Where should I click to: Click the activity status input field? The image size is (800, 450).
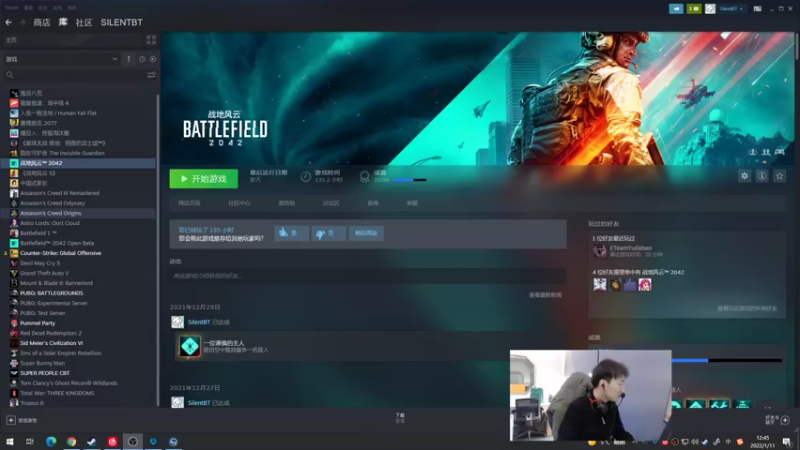367,276
